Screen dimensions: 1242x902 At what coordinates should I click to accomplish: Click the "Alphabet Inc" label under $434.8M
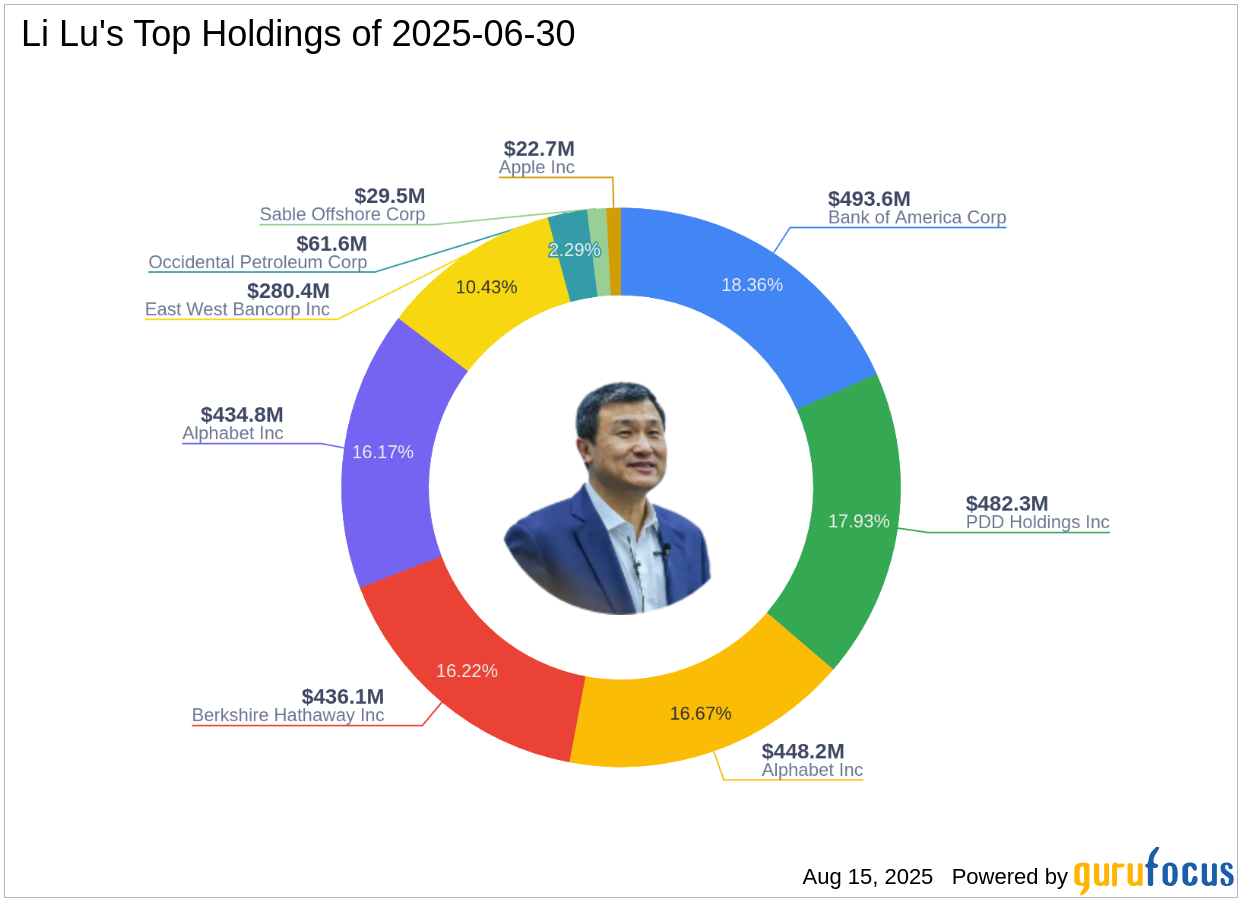pyautogui.click(x=233, y=433)
